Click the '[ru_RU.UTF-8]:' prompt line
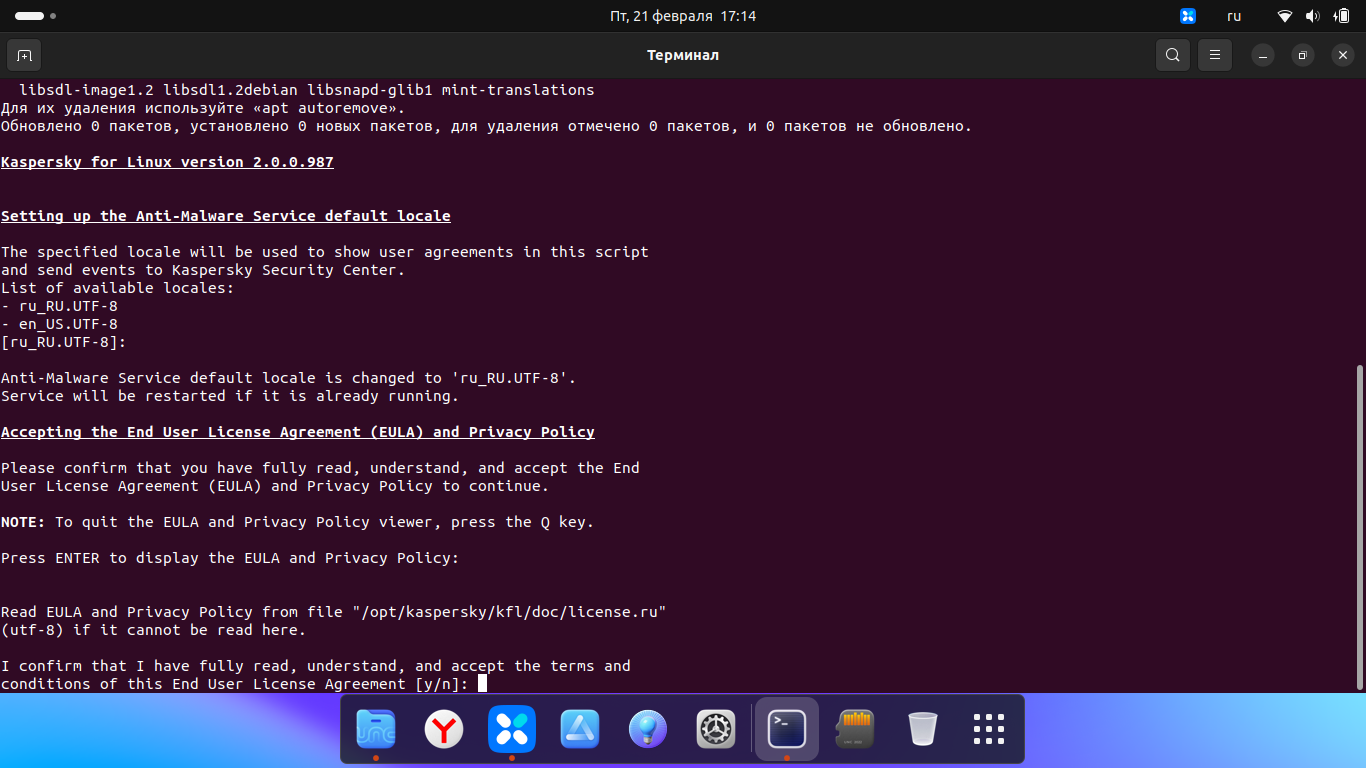The height and width of the screenshot is (768, 1366). [64, 342]
